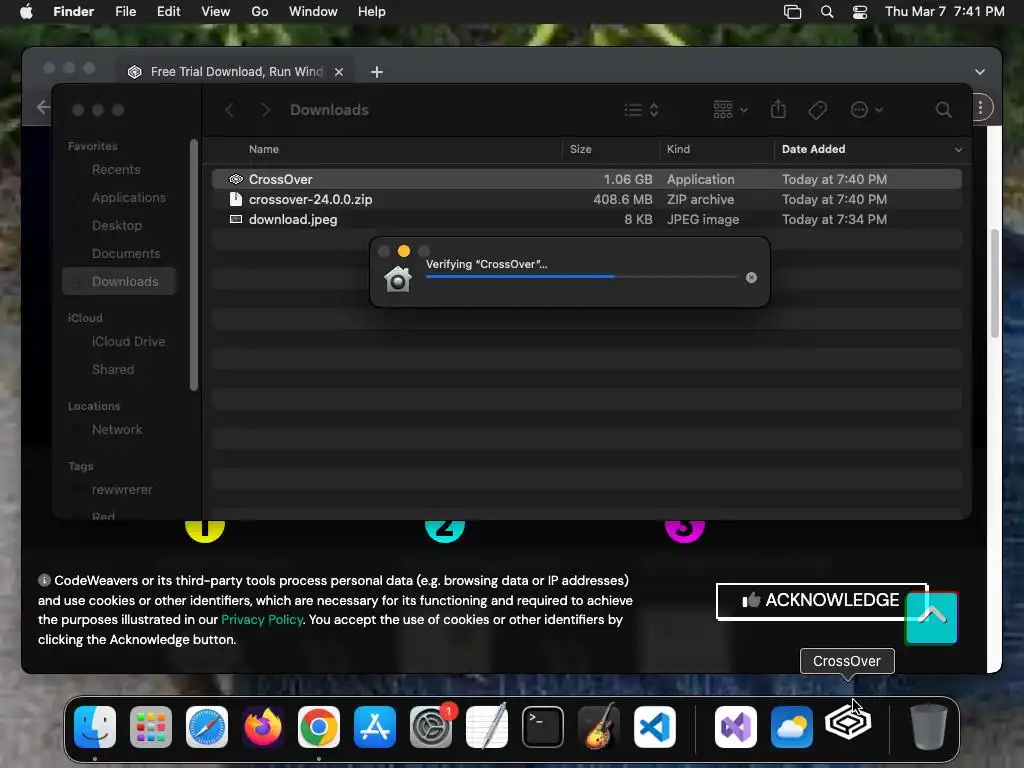Go forward in Finder toolbar
Image resolution: width=1024 pixels, height=768 pixels.
265,110
